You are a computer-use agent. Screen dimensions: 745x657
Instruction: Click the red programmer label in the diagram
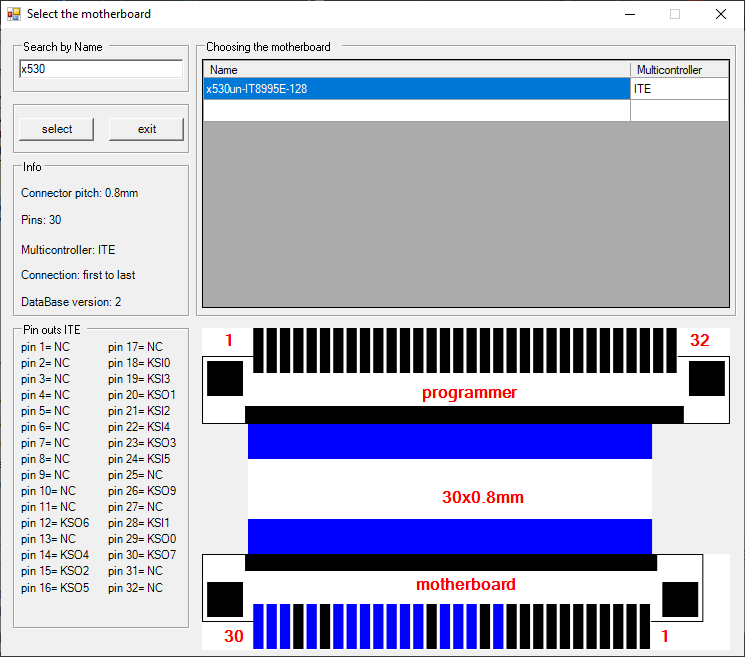(x=469, y=393)
